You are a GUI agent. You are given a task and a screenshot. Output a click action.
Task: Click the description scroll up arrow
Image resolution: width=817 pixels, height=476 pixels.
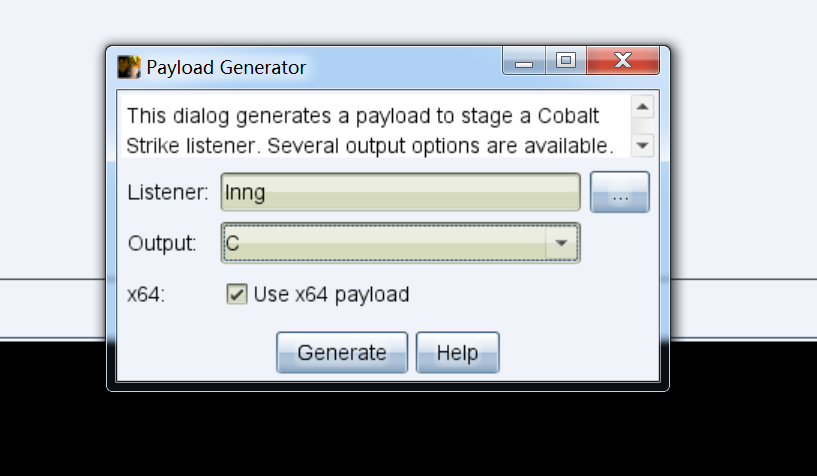point(642,107)
